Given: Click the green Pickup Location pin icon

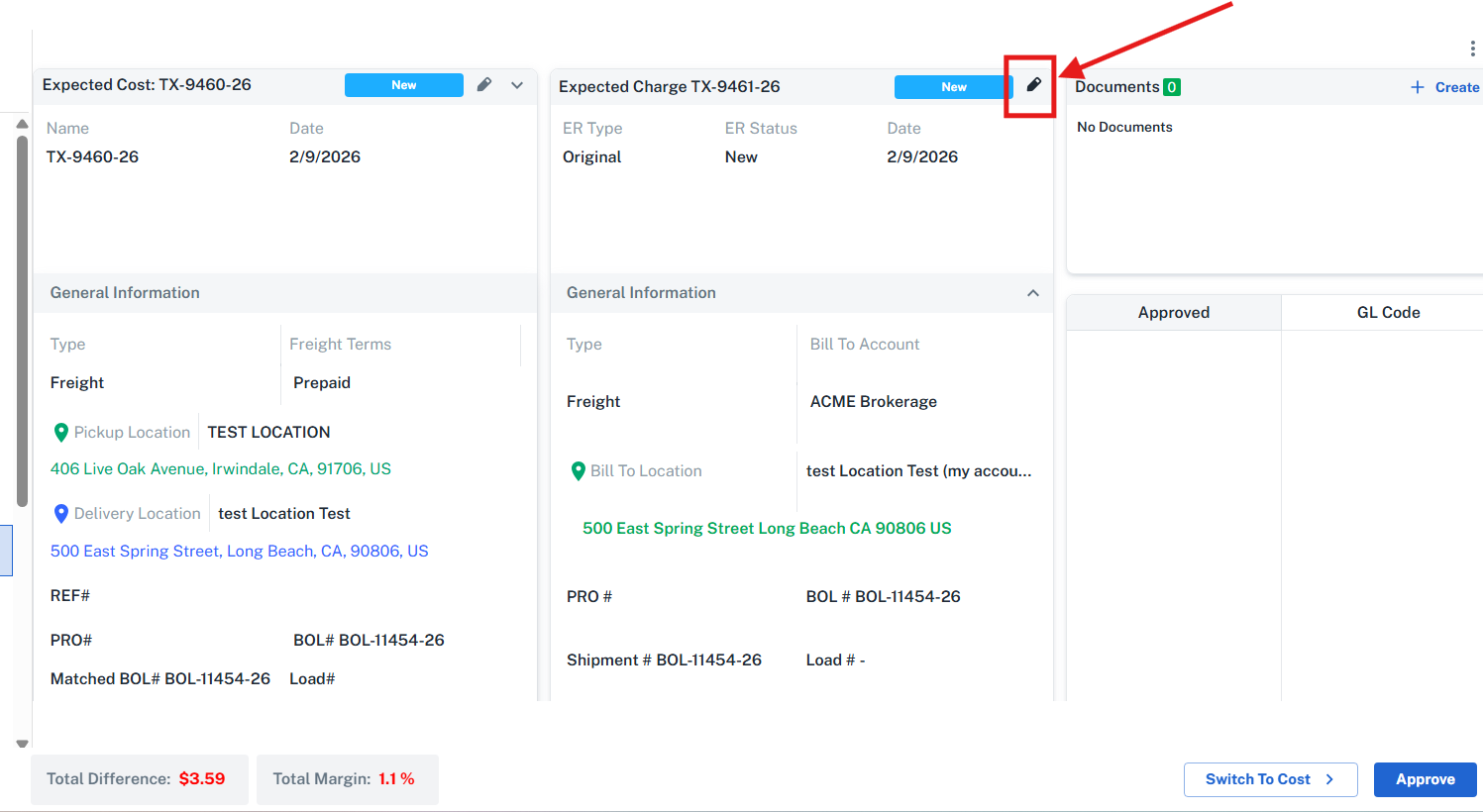Looking at the screenshot, I should coord(61,433).
